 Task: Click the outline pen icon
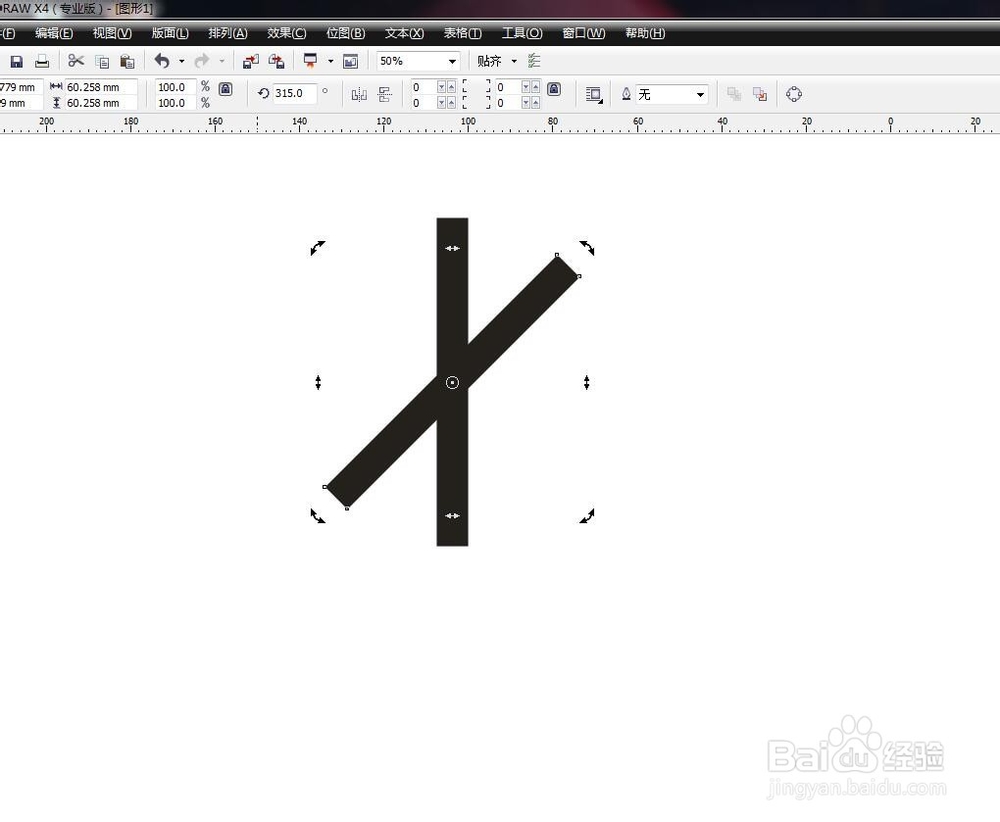click(x=626, y=94)
